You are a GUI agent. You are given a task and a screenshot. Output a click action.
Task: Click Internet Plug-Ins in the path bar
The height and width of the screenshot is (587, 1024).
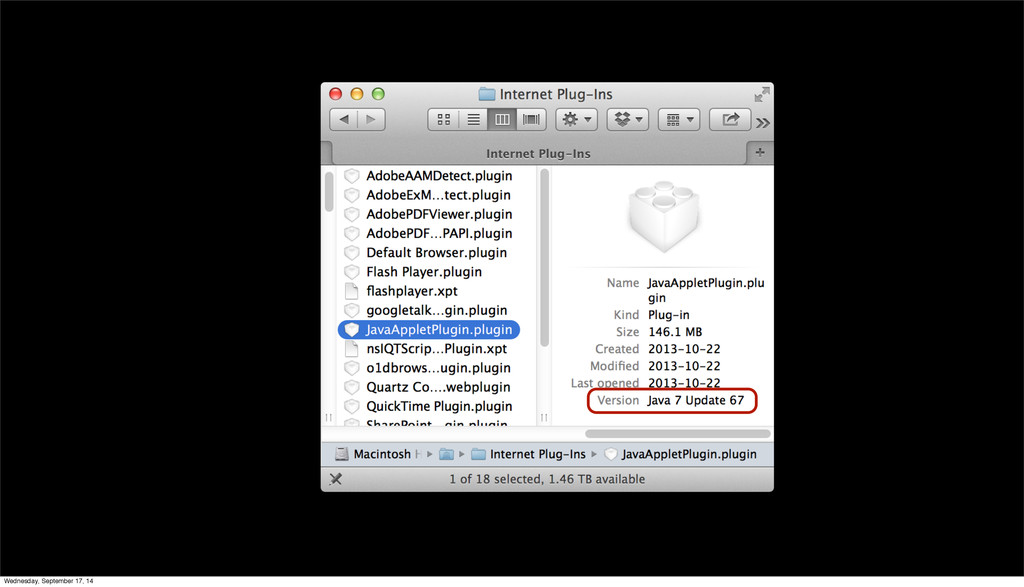pyautogui.click(x=529, y=454)
